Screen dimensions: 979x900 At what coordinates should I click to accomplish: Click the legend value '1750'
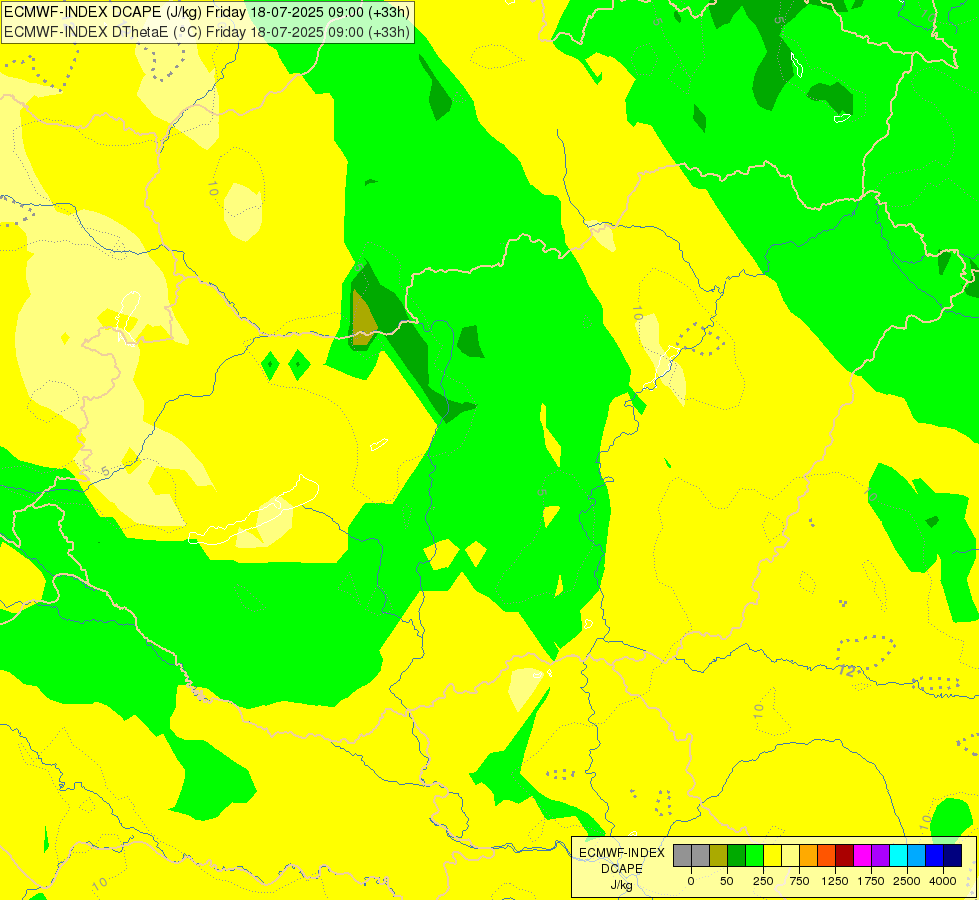tap(871, 881)
